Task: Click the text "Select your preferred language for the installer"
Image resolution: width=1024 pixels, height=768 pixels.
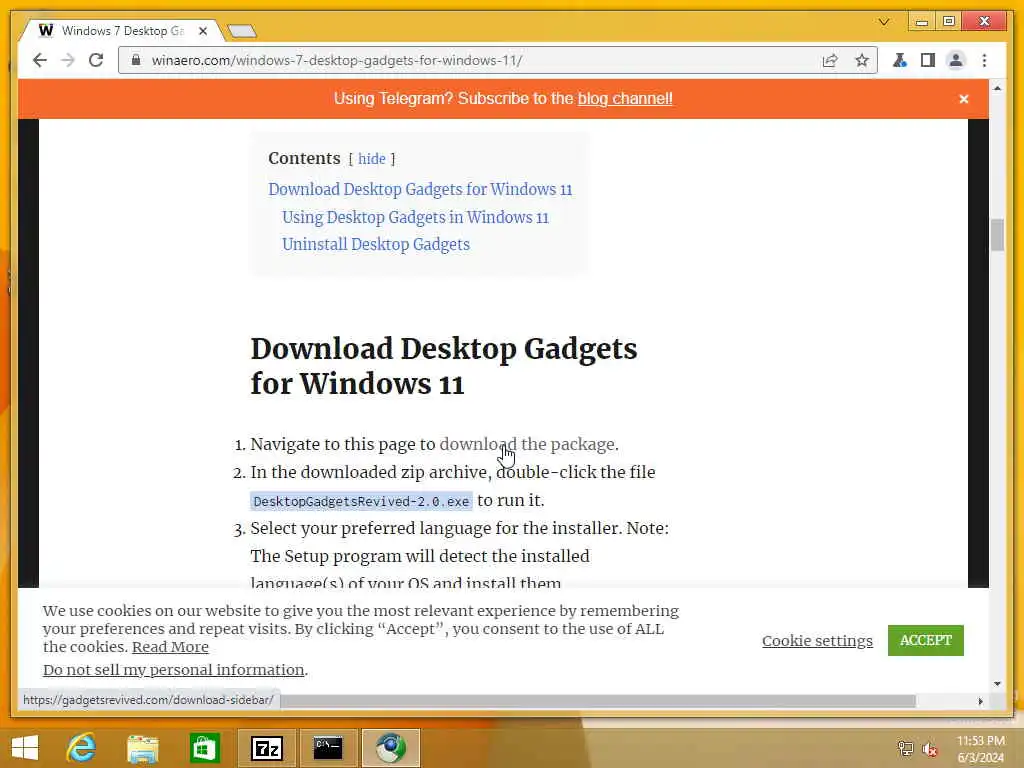Action: (436, 528)
